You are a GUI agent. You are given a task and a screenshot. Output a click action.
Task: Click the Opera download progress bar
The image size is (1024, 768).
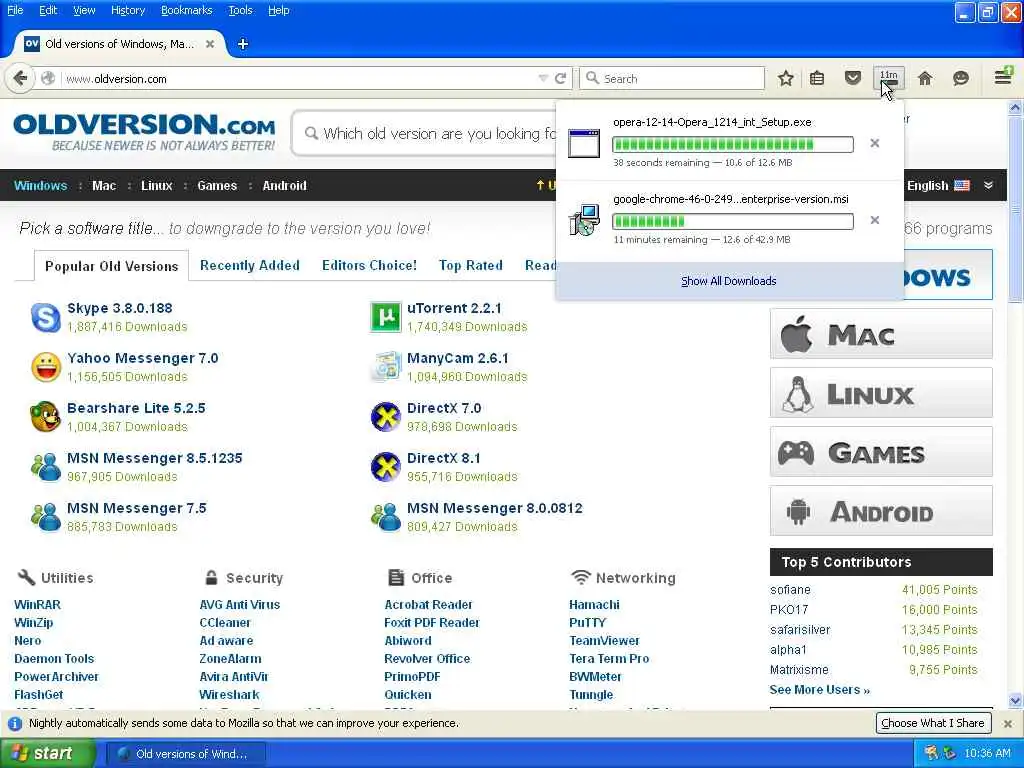[733, 144]
